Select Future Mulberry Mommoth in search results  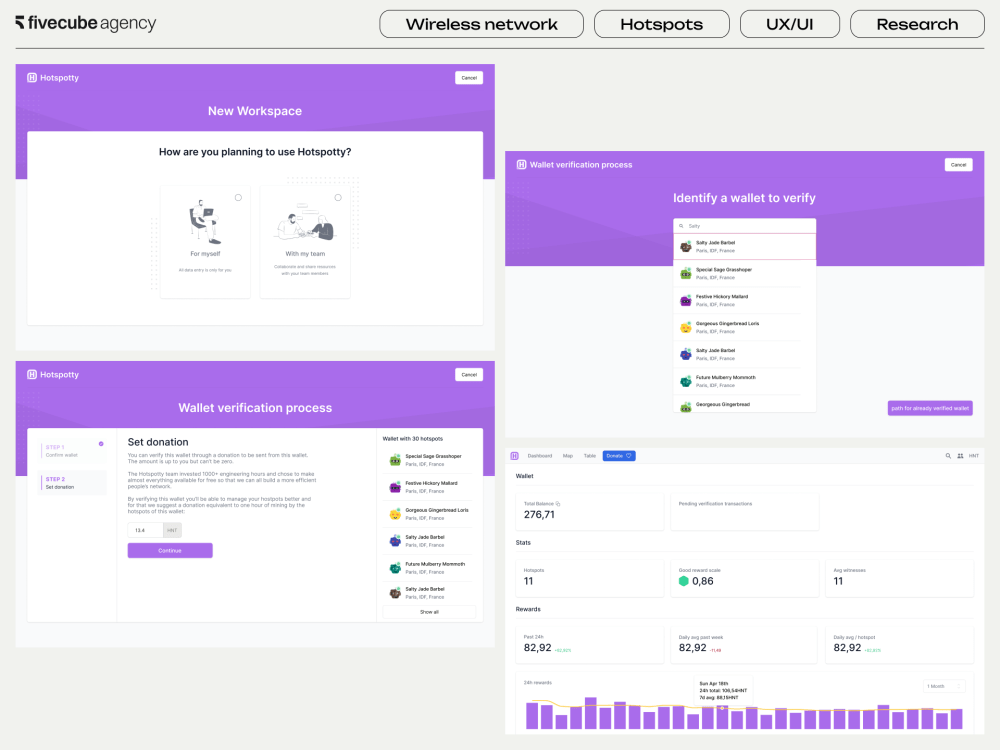click(x=744, y=381)
